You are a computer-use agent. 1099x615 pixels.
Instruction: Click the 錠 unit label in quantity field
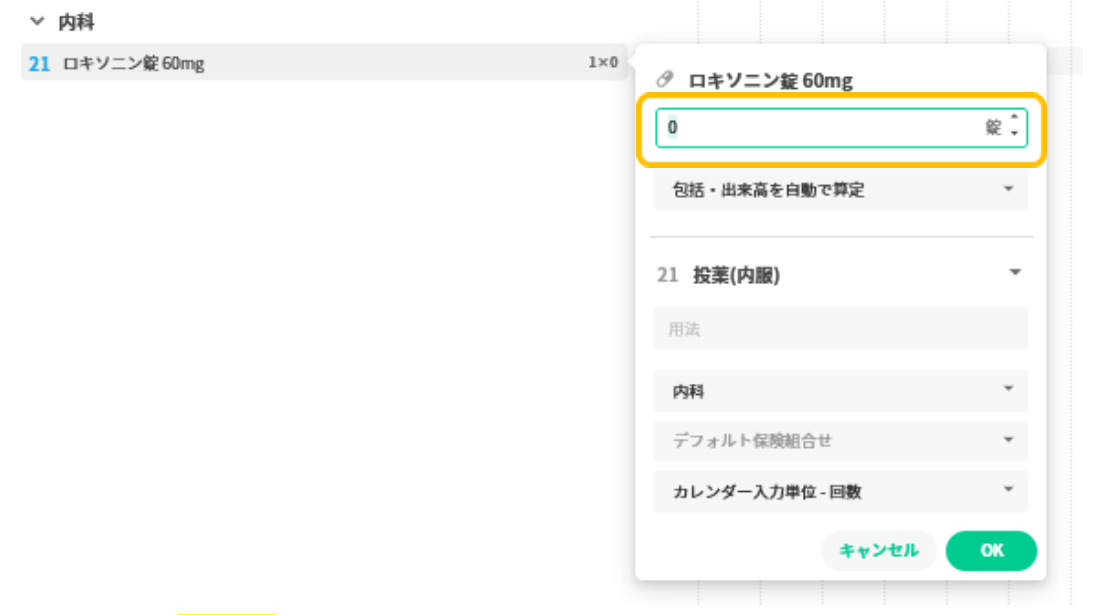point(993,128)
